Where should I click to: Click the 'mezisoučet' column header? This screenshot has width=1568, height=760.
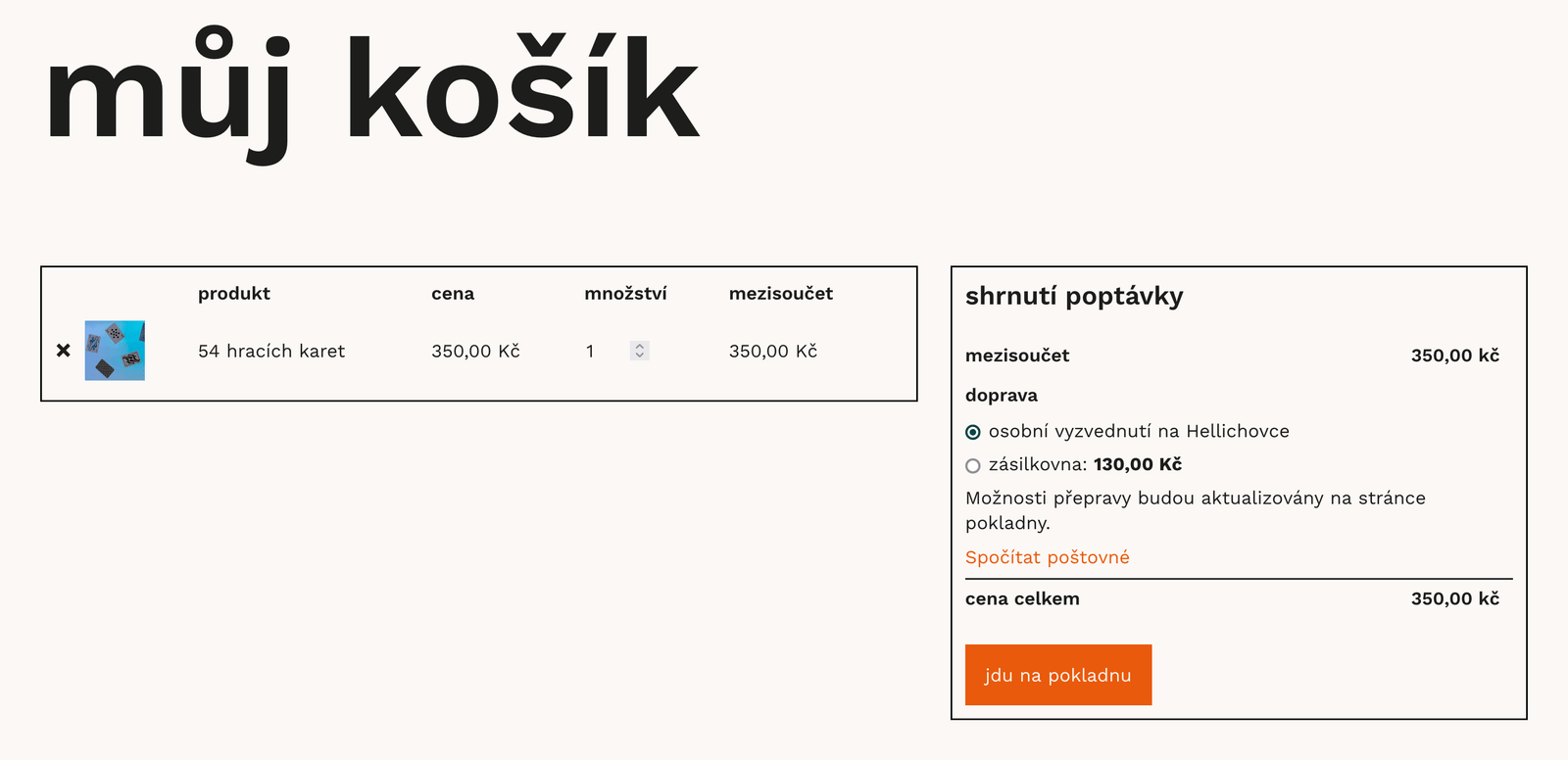[x=780, y=293]
